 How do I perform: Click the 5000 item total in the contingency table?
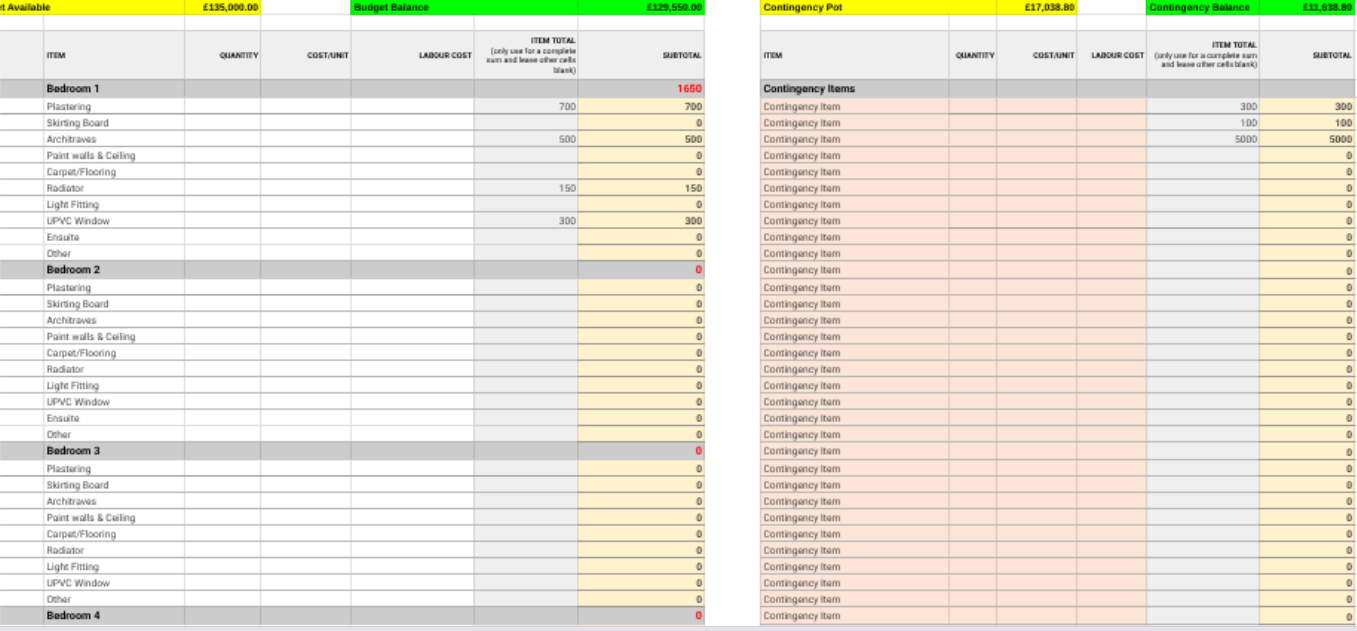pos(1246,139)
